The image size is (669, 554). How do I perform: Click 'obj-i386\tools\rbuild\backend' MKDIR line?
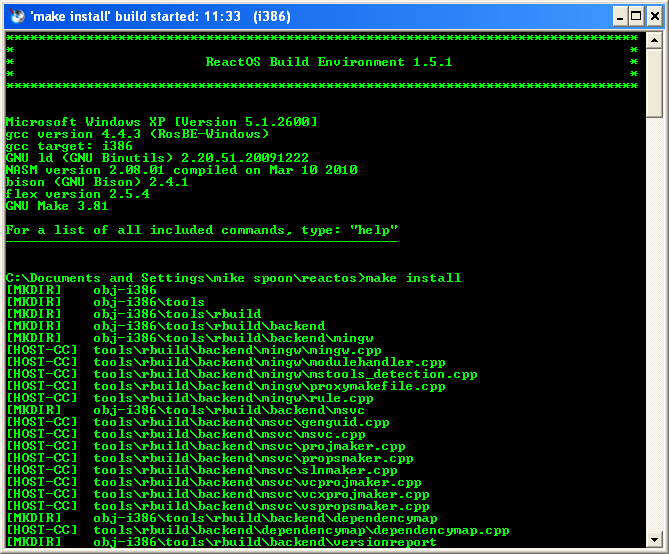(x=166, y=326)
